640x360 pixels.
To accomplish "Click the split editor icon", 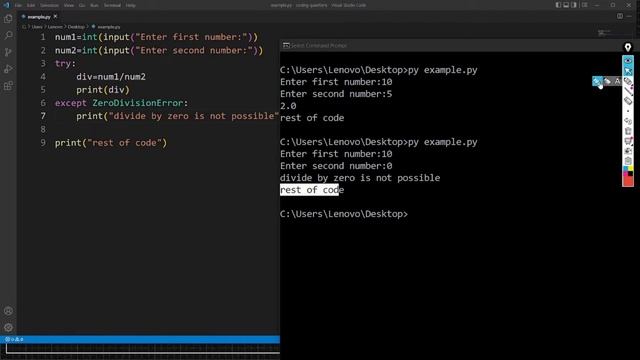I will 620,16.
